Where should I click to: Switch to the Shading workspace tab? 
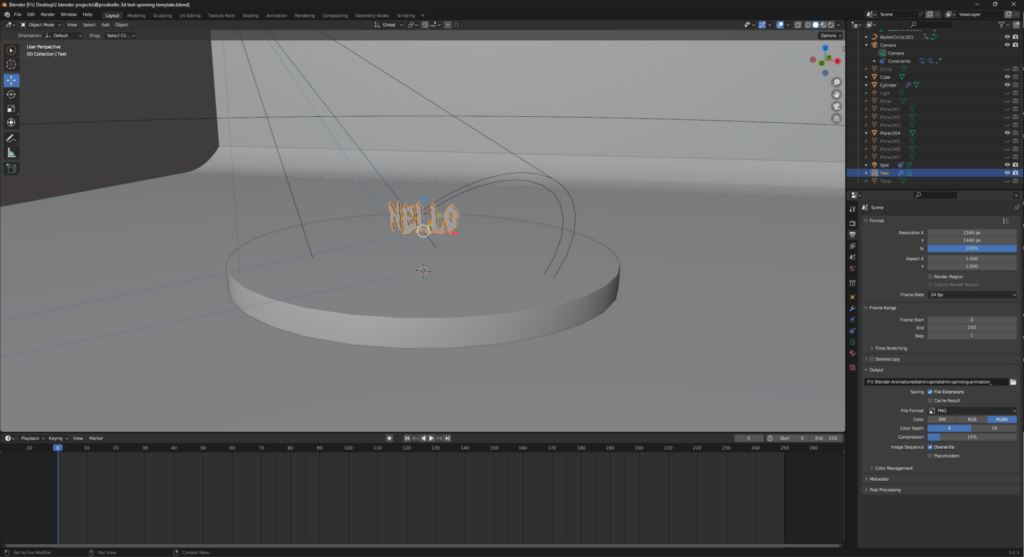pos(250,15)
